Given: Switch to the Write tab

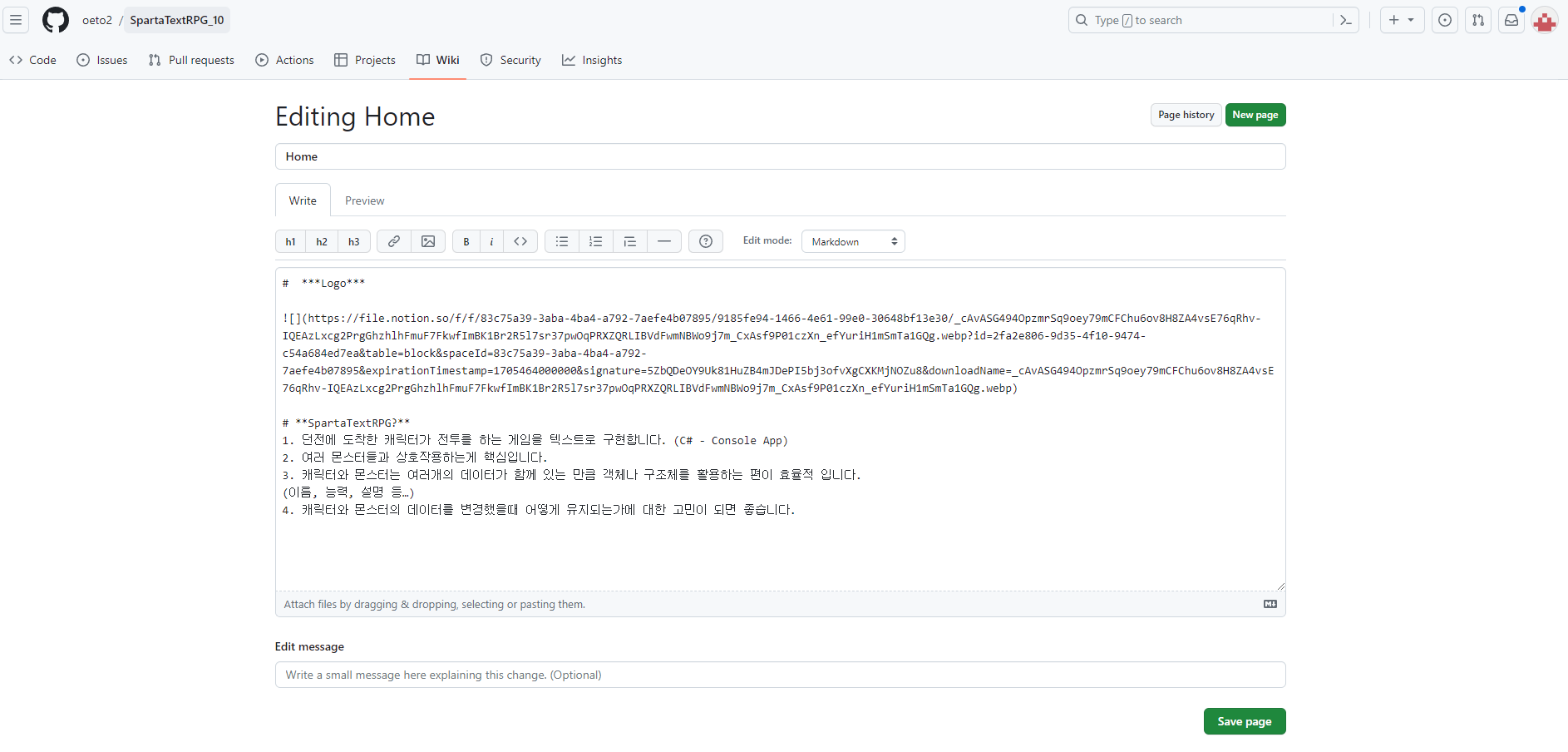Looking at the screenshot, I should coord(303,200).
